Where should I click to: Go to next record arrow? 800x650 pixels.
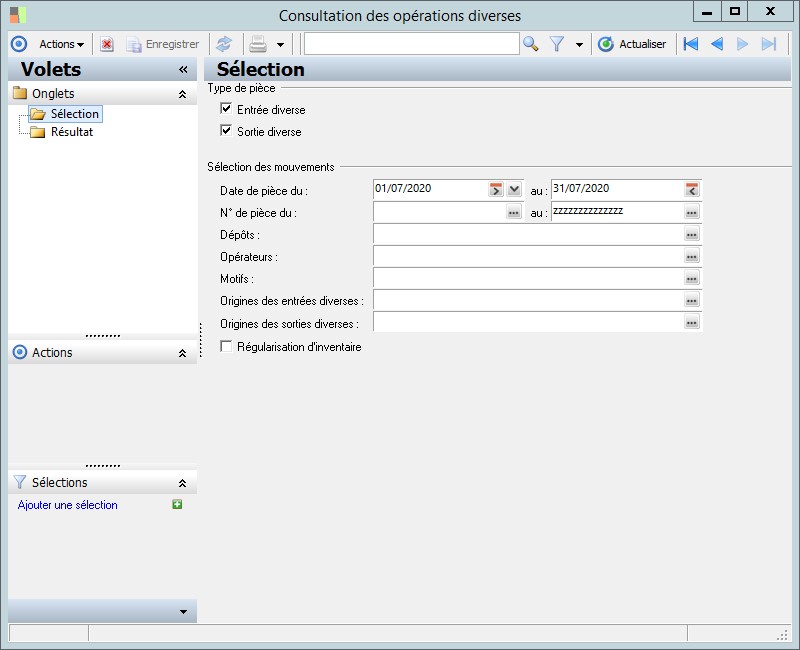(742, 44)
